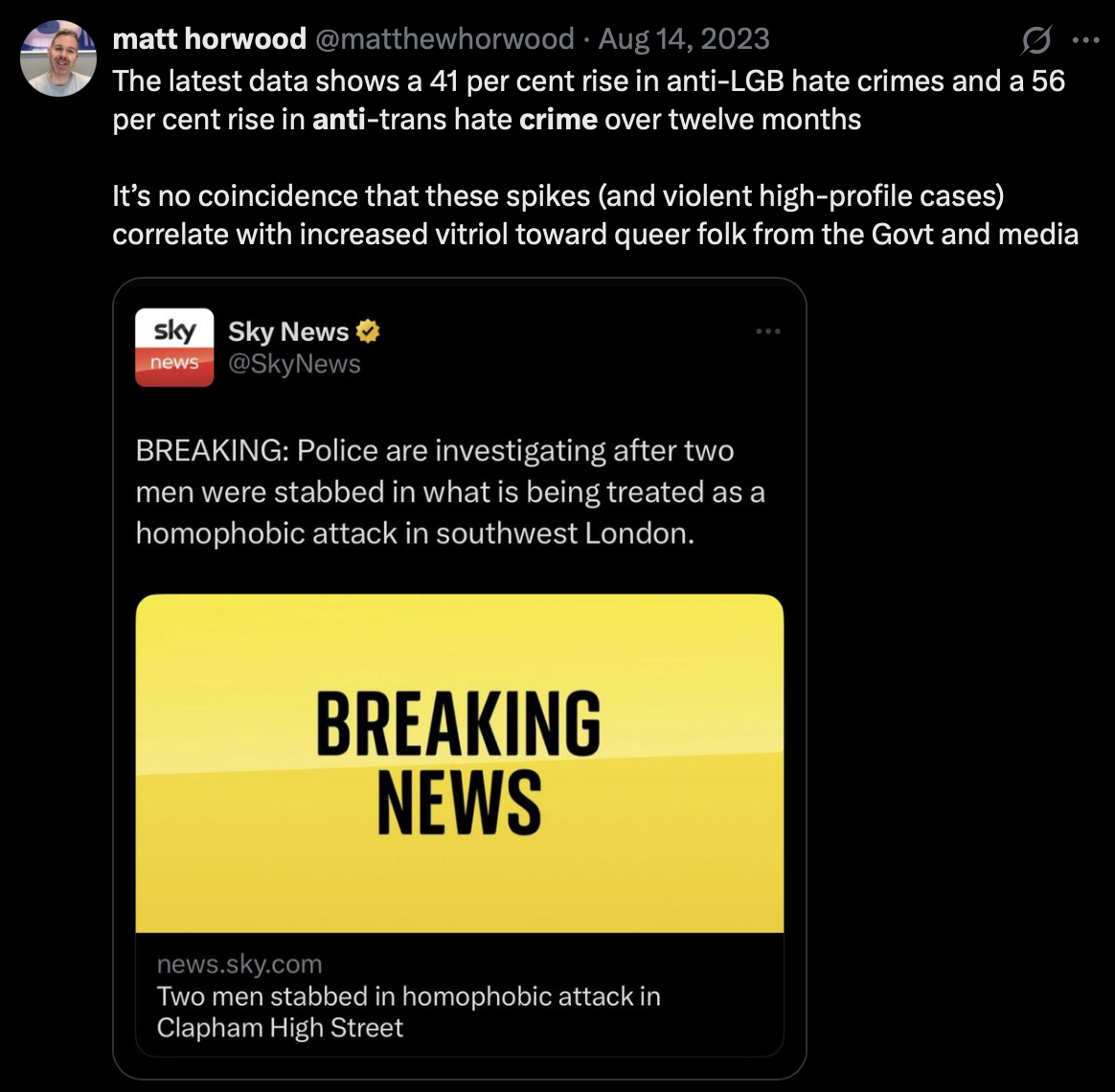The height and width of the screenshot is (1092, 1115).
Task: Click matt horwood's profile avatar
Action: [x=59, y=57]
